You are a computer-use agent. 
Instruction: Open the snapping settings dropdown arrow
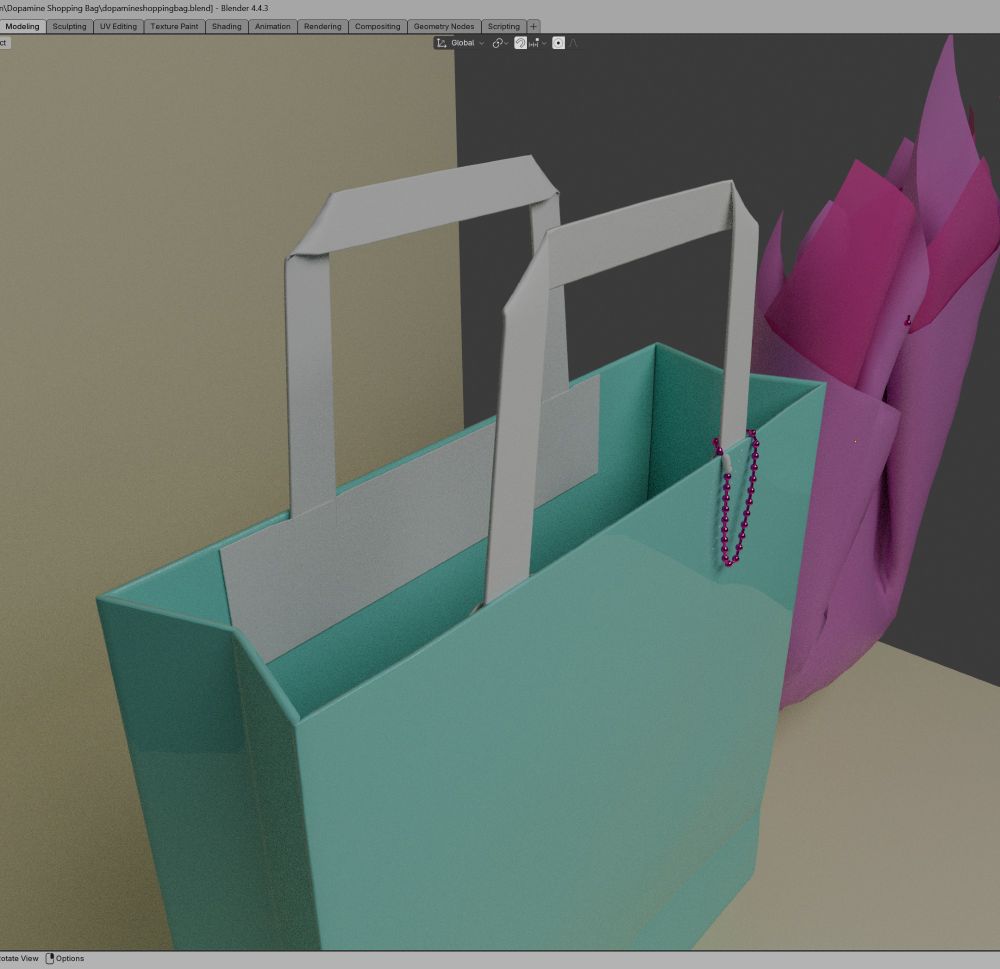(x=544, y=43)
